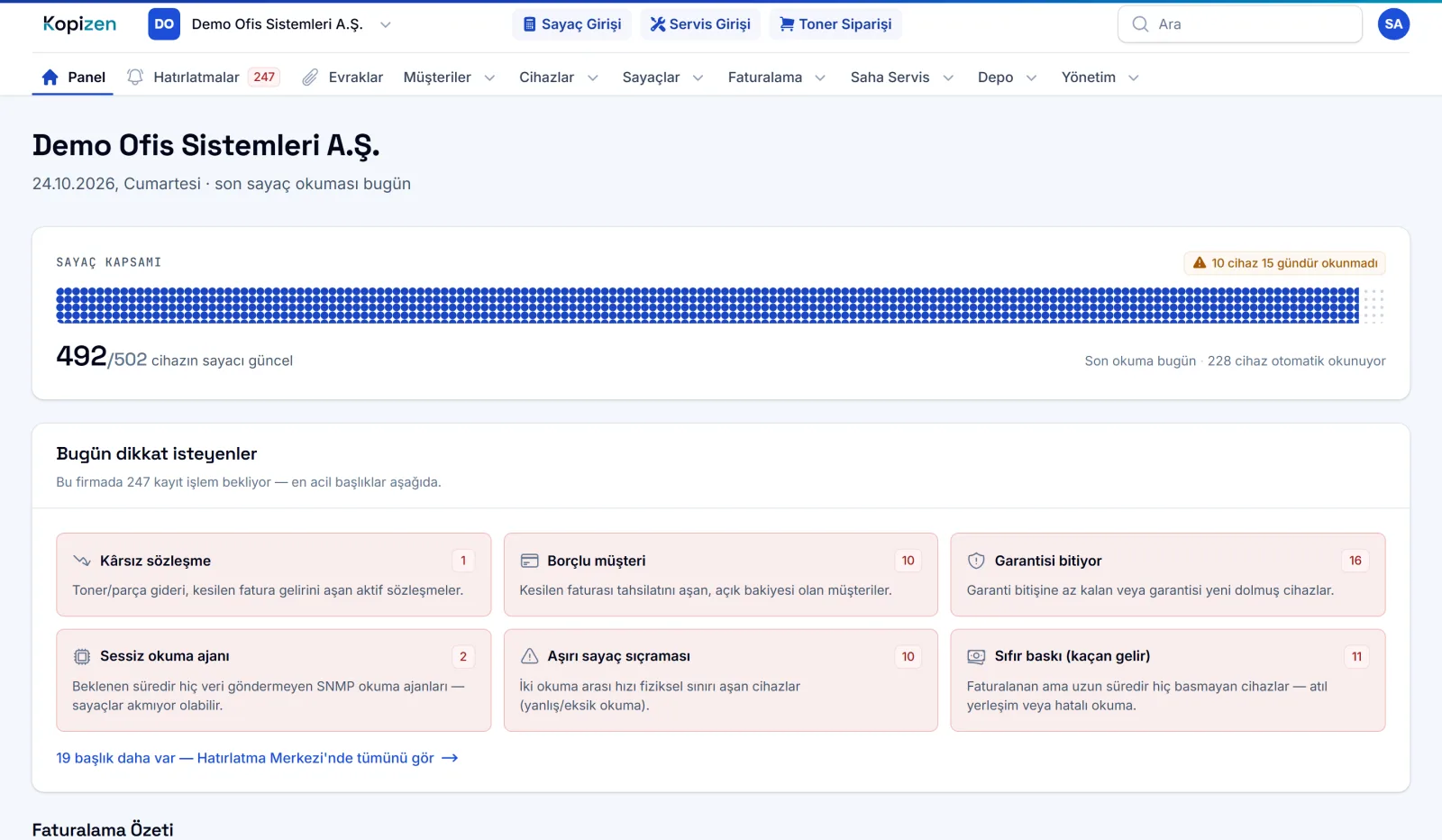The image size is (1442, 840).
Task: Click the 2 count on Sessiz okuma ajanı
Action: pyautogui.click(x=463, y=656)
